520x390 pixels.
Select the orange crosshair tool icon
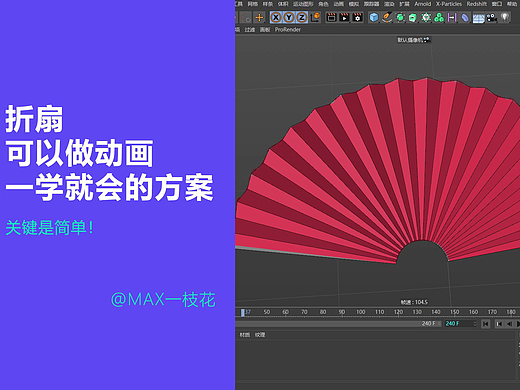click(259, 17)
